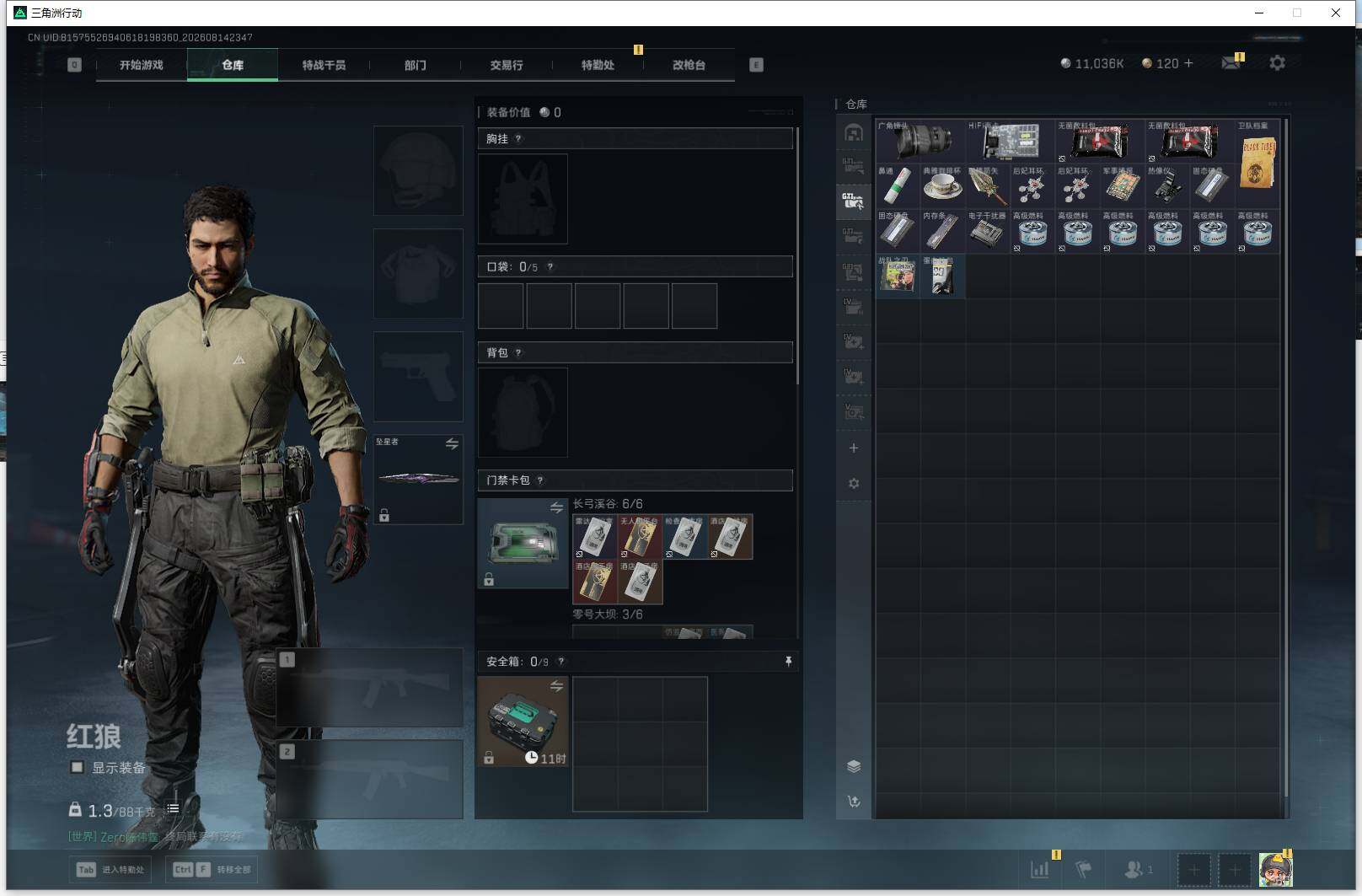Select the 热像仪 thermal imager item
Image resolution: width=1362 pixels, height=896 pixels.
[1168, 186]
